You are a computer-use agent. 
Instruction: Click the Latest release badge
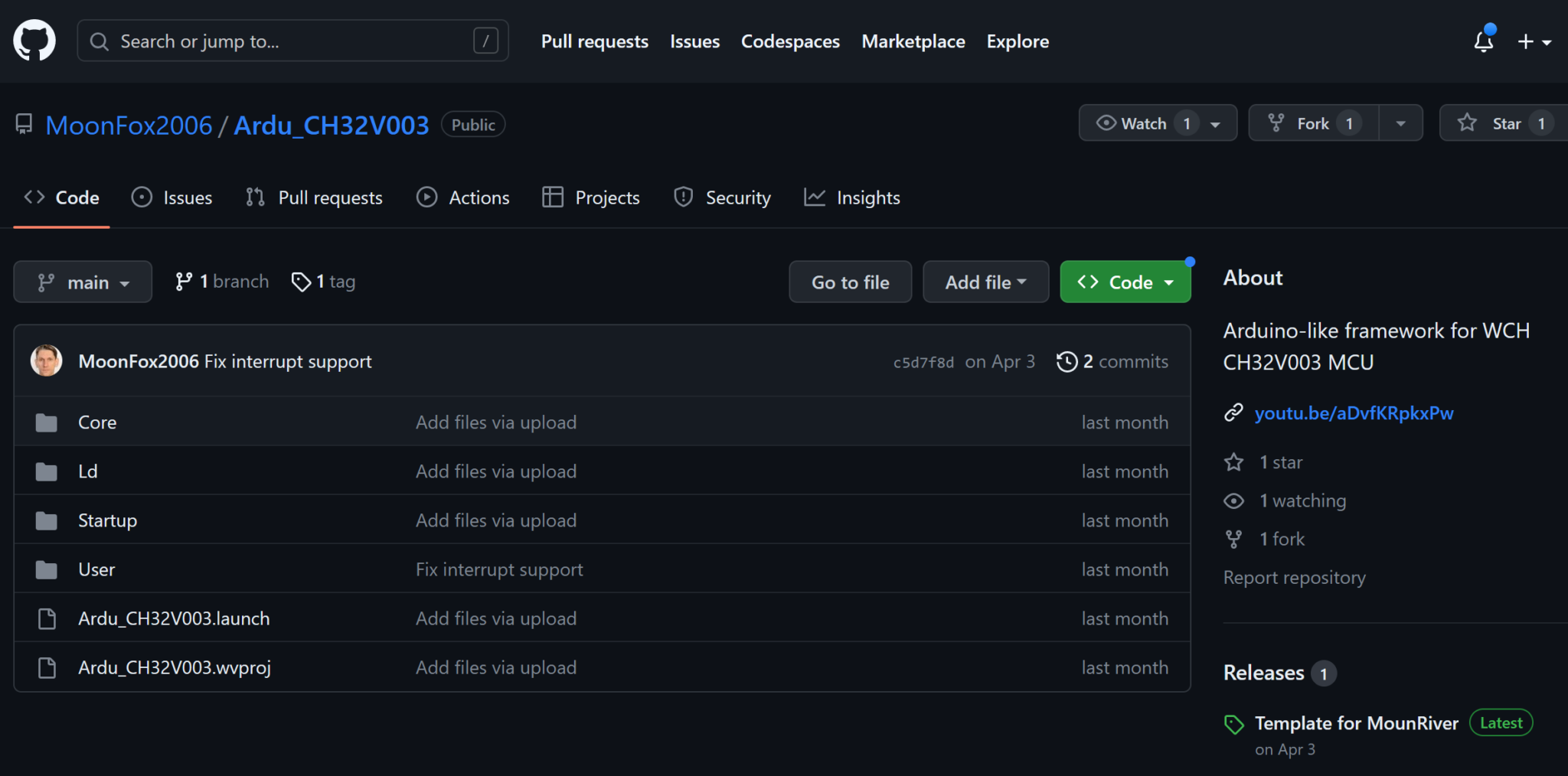coord(1501,722)
